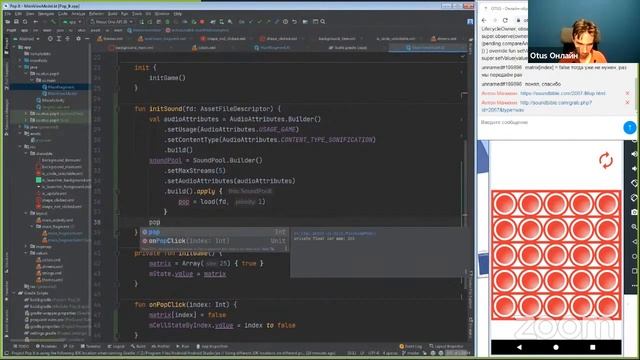Open Project panel gear settings
This screenshot has width=640, height=360.
tap(78, 39)
